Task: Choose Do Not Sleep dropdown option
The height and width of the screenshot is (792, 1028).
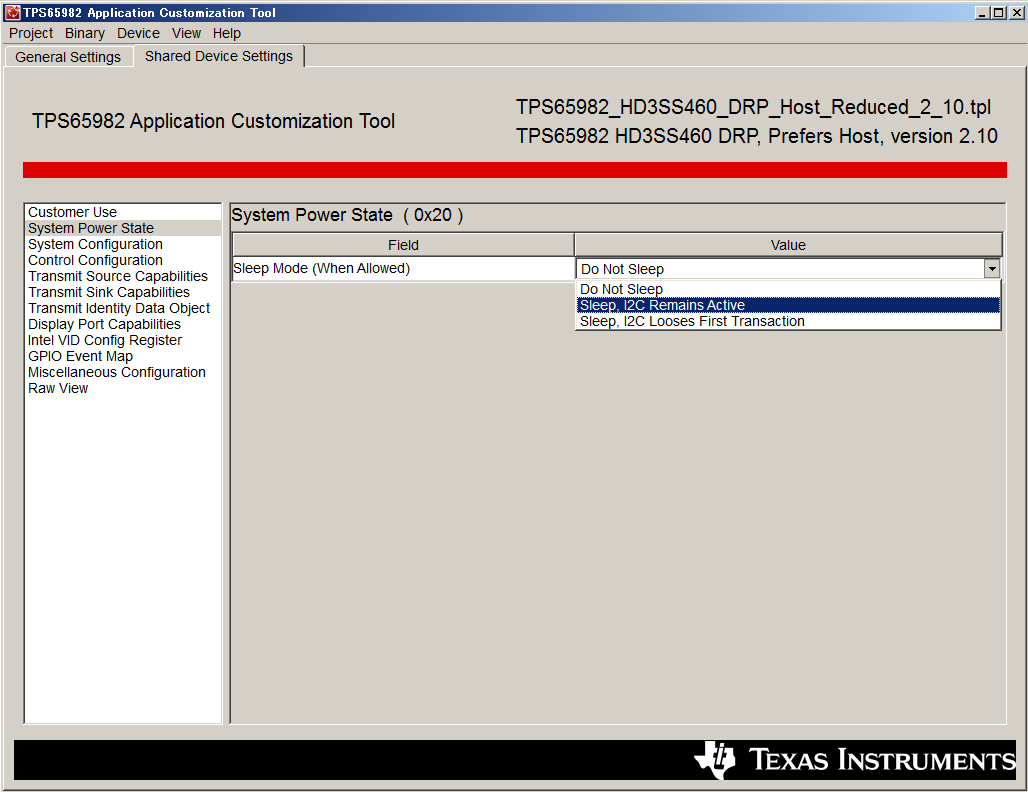Action: pos(788,289)
